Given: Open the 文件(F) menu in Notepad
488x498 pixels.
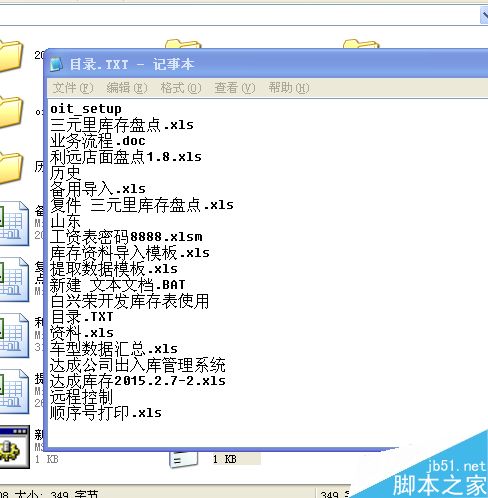Looking at the screenshot, I should coord(73,88).
